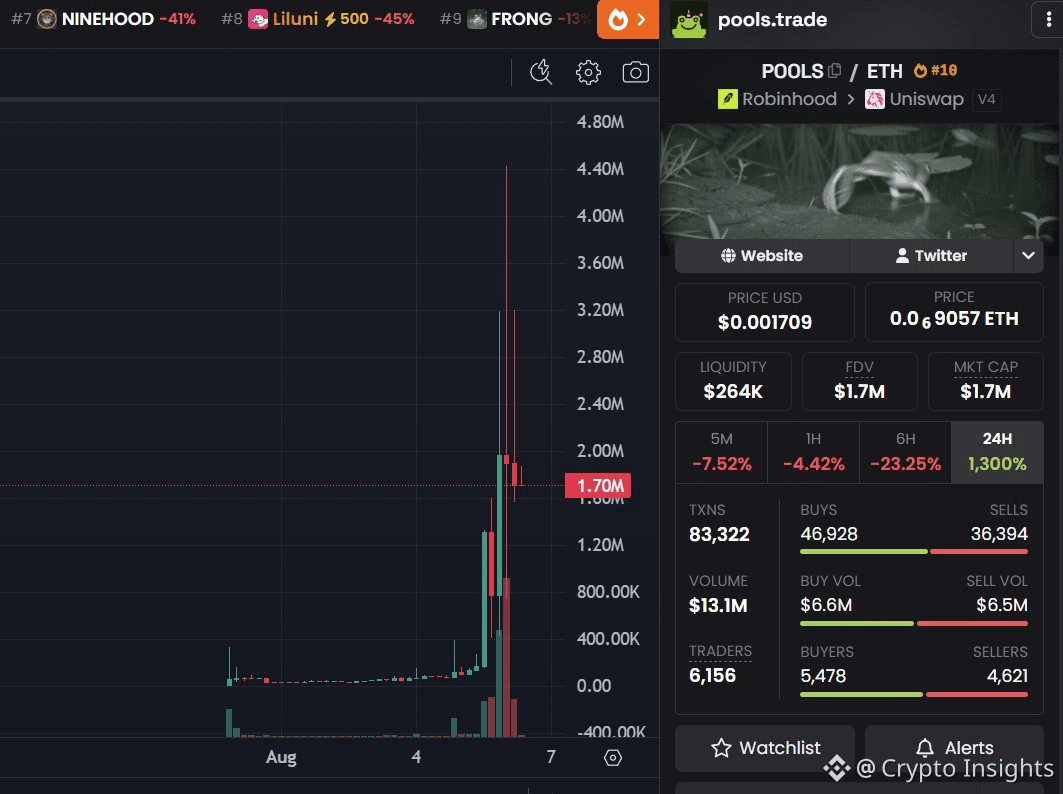Image resolution: width=1063 pixels, height=794 pixels.
Task: Select the 6H timeframe tab
Action: click(906, 452)
